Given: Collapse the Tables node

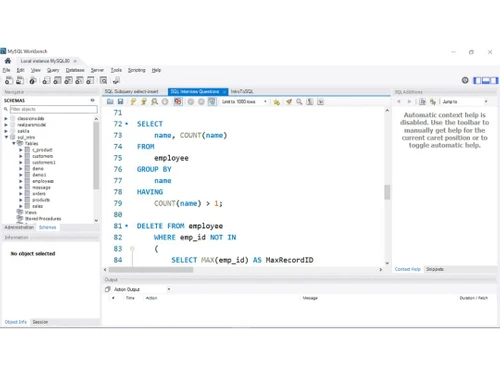Looking at the screenshot, I should tap(14, 143).
